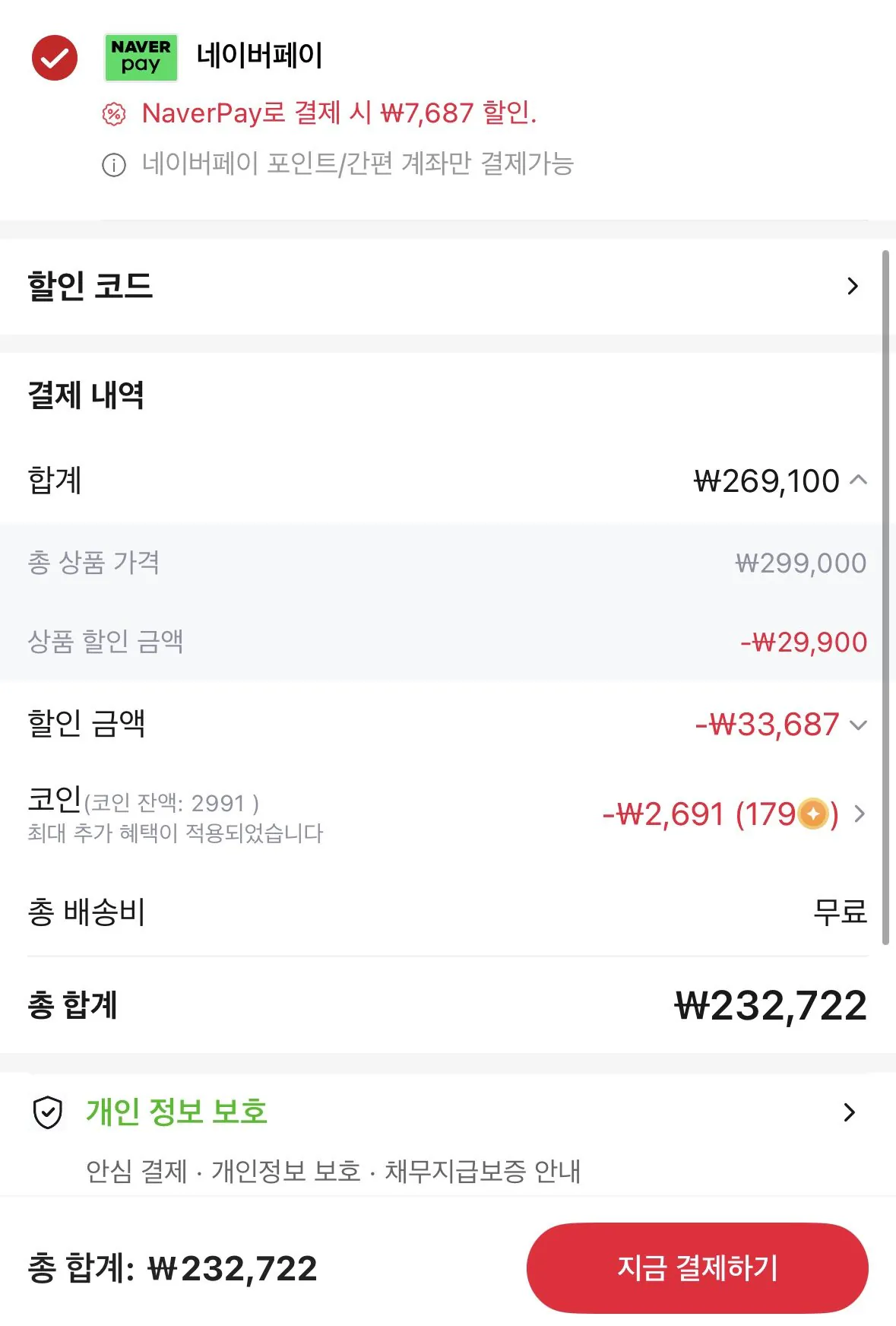
Task: Open 개인 정보 보호 with right chevron
Action: (x=850, y=1112)
